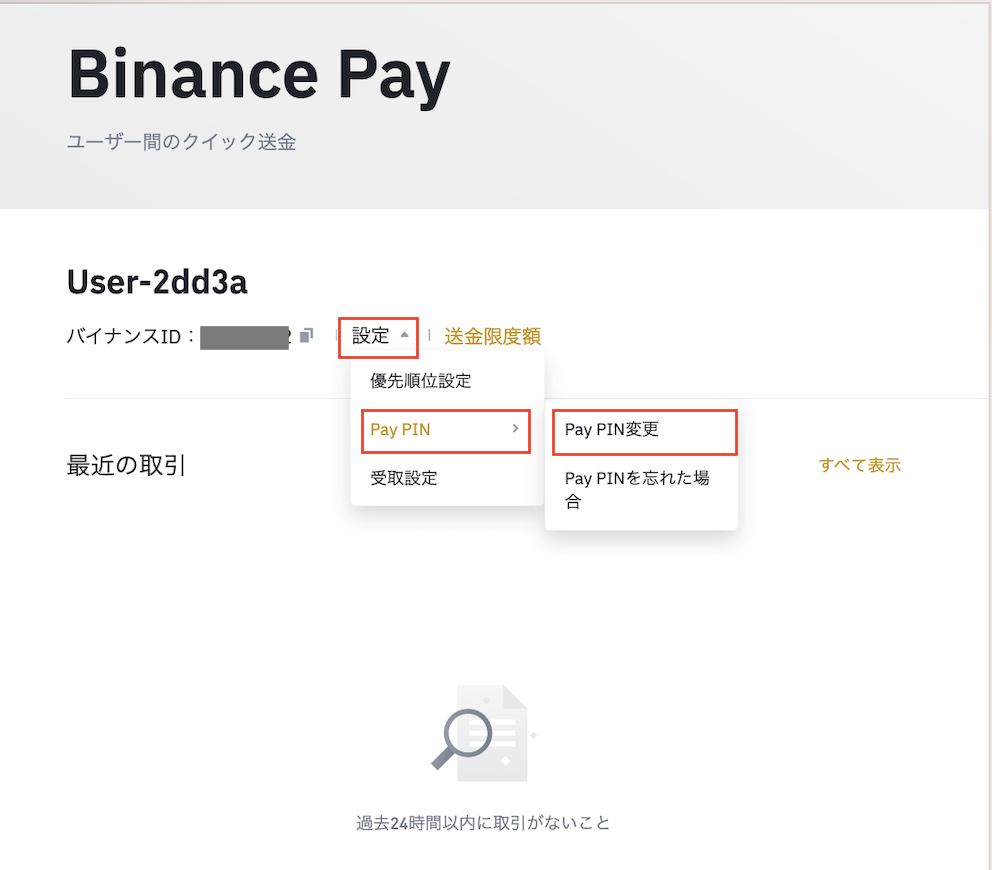Image resolution: width=992 pixels, height=870 pixels.
Task: Open 受取設定 in the settings menu
Action: pyautogui.click(x=404, y=478)
